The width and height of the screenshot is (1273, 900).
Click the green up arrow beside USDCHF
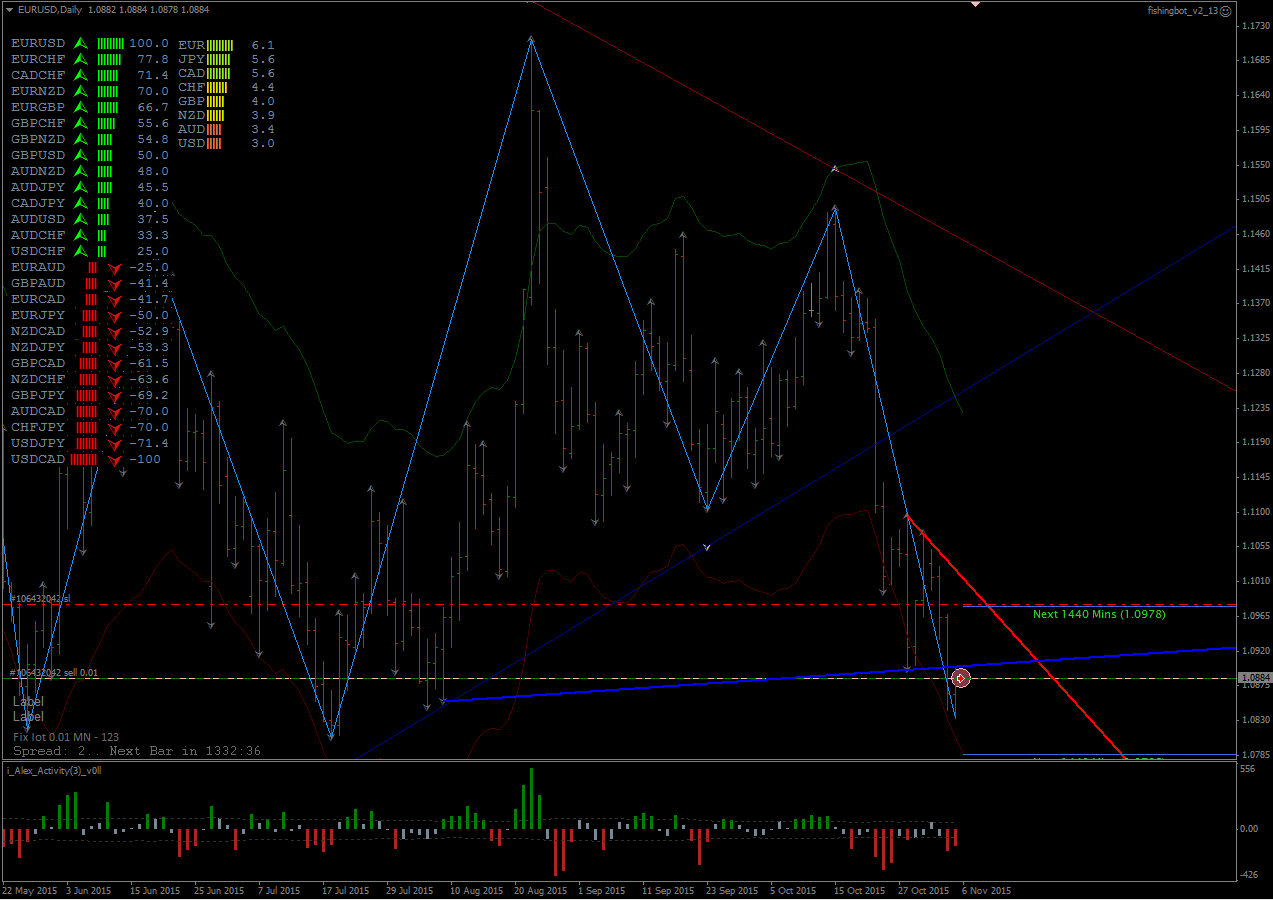pos(82,252)
